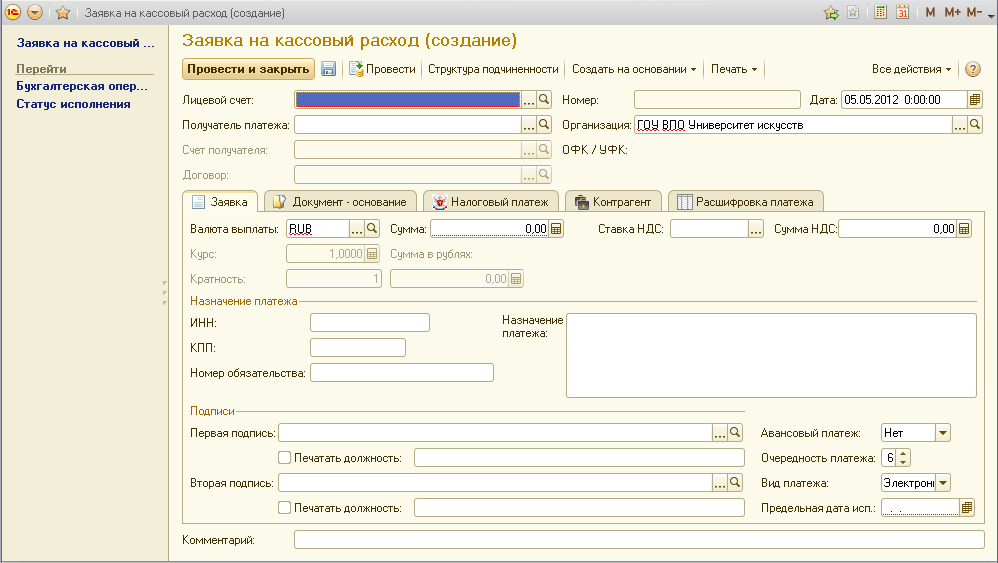Enable Печатать должность under Вторая подпись
The width and height of the screenshot is (998, 563).
click(x=285, y=507)
